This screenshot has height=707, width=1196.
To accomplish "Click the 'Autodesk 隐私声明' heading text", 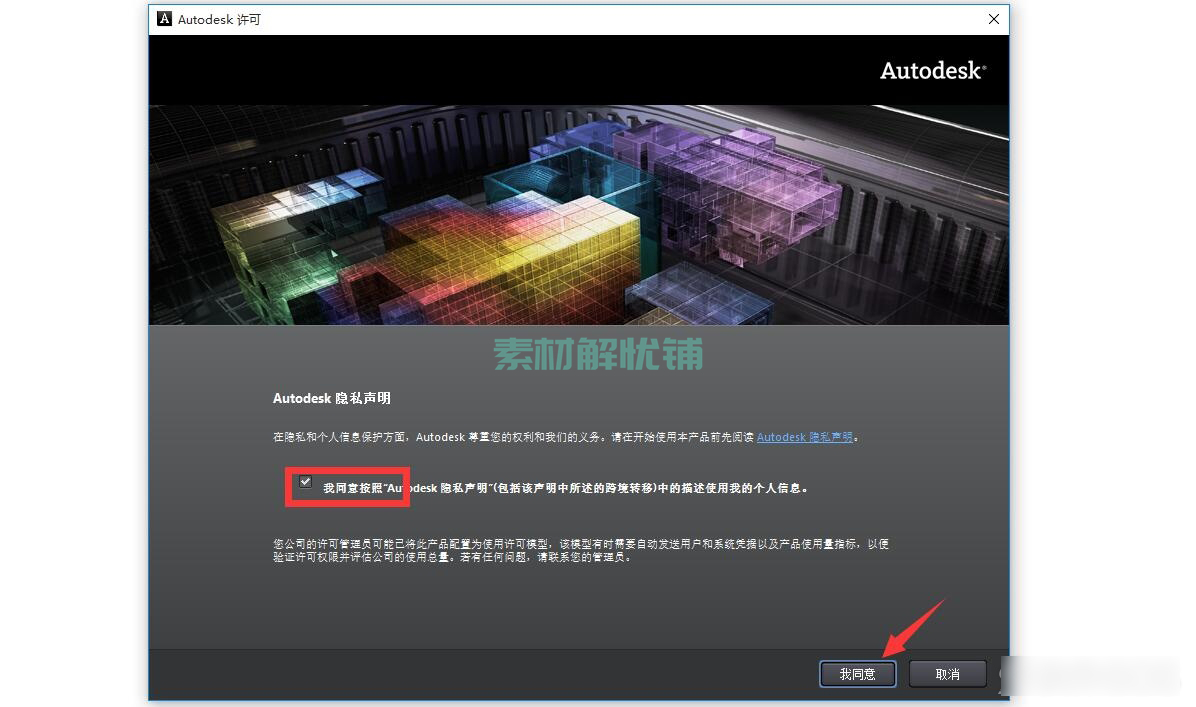I will 332,398.
